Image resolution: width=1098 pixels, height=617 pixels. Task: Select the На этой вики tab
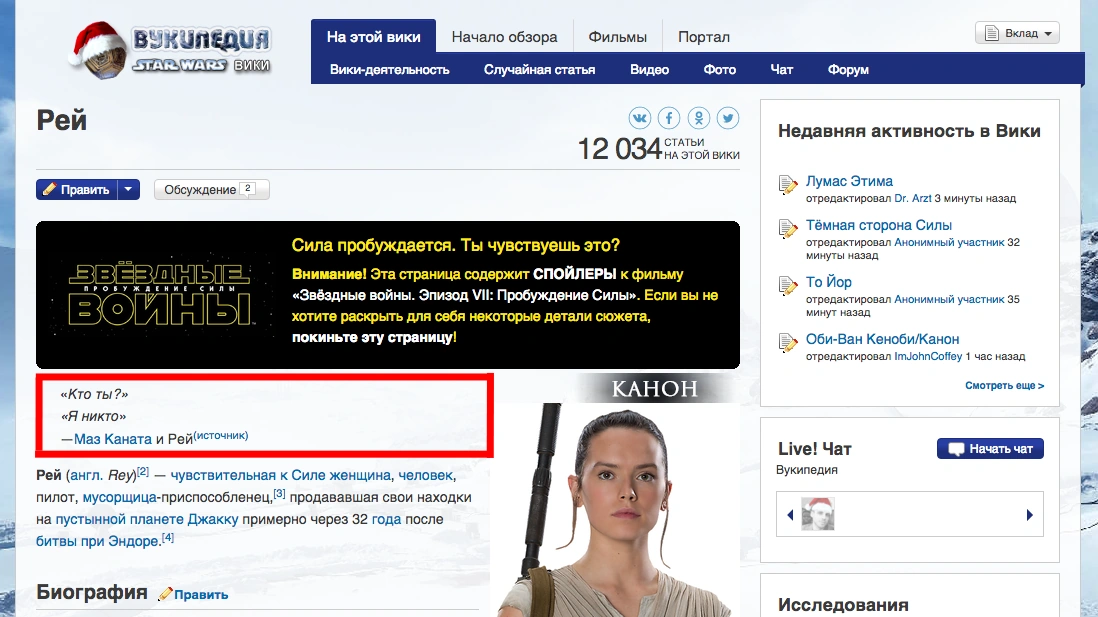point(373,36)
